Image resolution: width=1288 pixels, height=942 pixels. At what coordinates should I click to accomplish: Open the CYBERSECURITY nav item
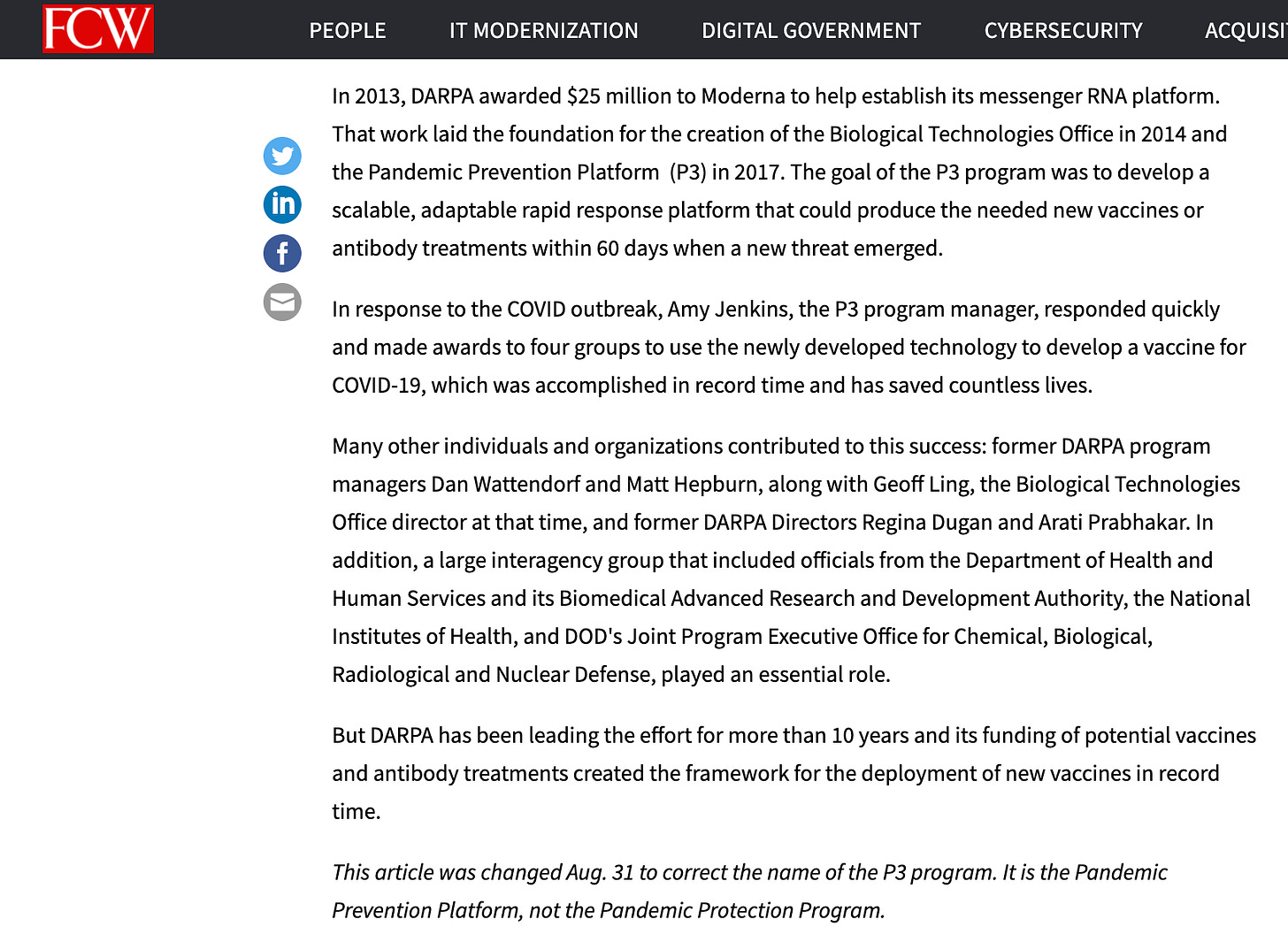tap(1063, 31)
